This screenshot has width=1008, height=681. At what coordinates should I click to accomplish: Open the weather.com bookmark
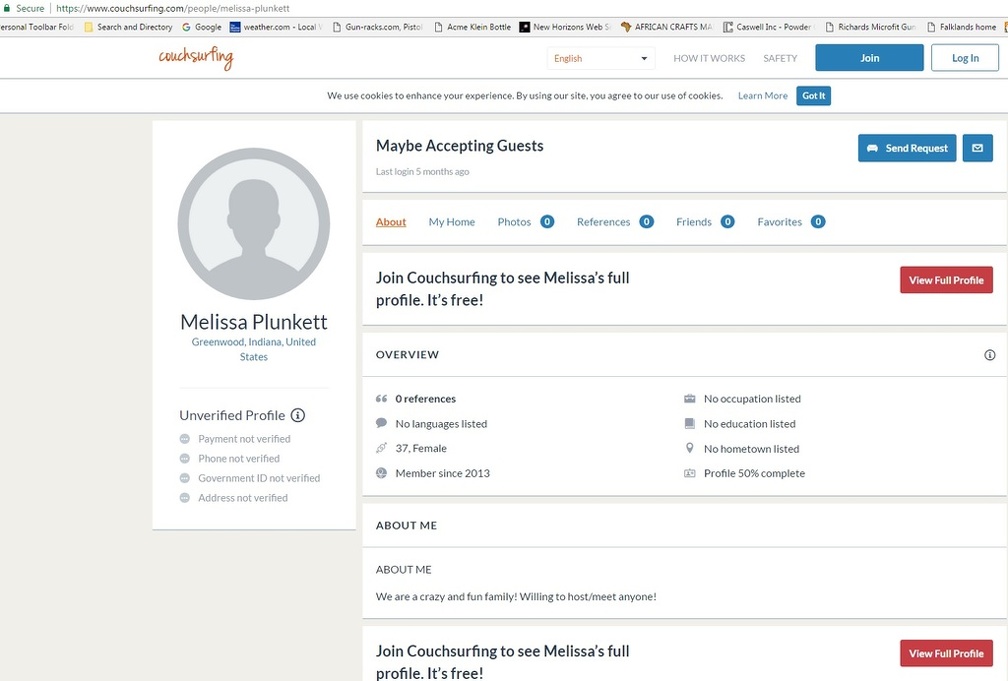[276, 27]
